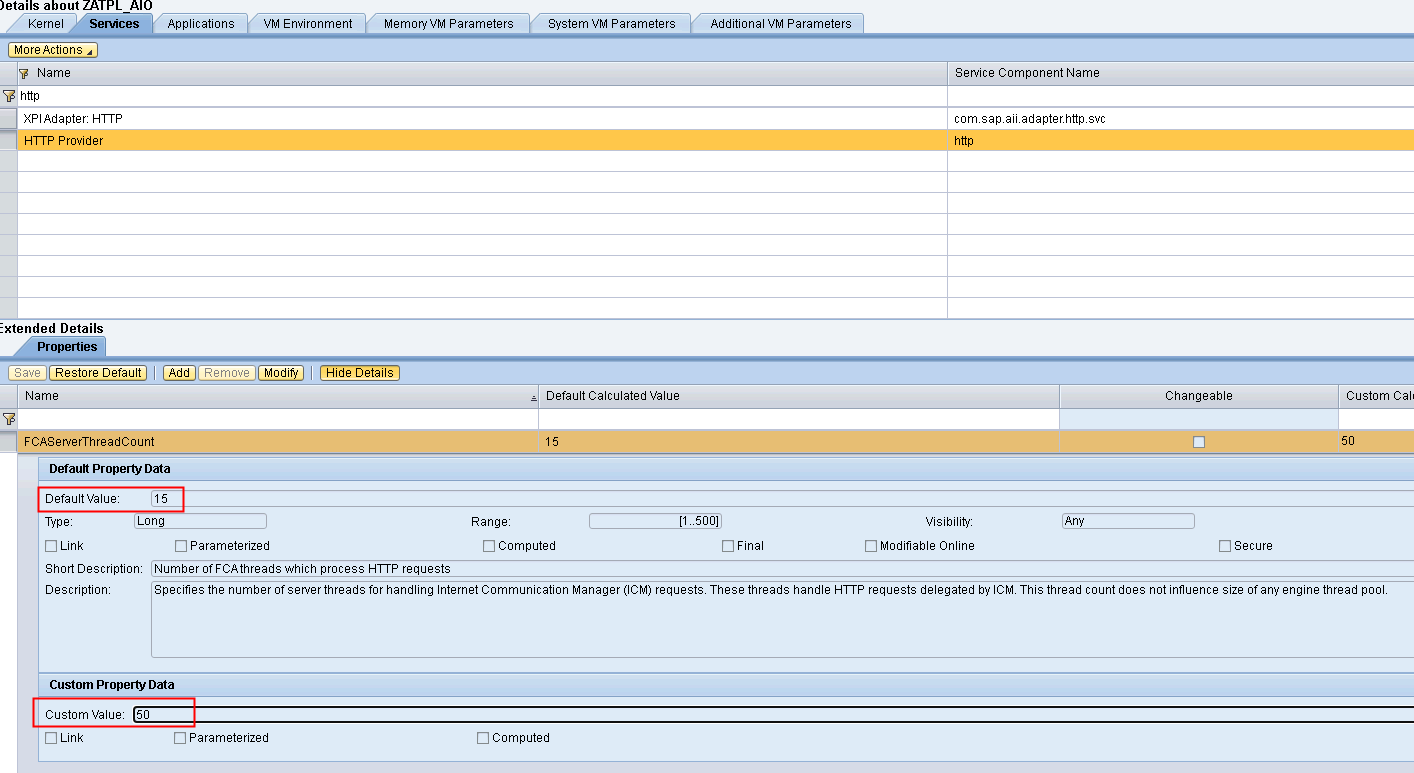The width and height of the screenshot is (1414, 773).
Task: Click the Changeable column filter cell
Action: (x=1199, y=419)
